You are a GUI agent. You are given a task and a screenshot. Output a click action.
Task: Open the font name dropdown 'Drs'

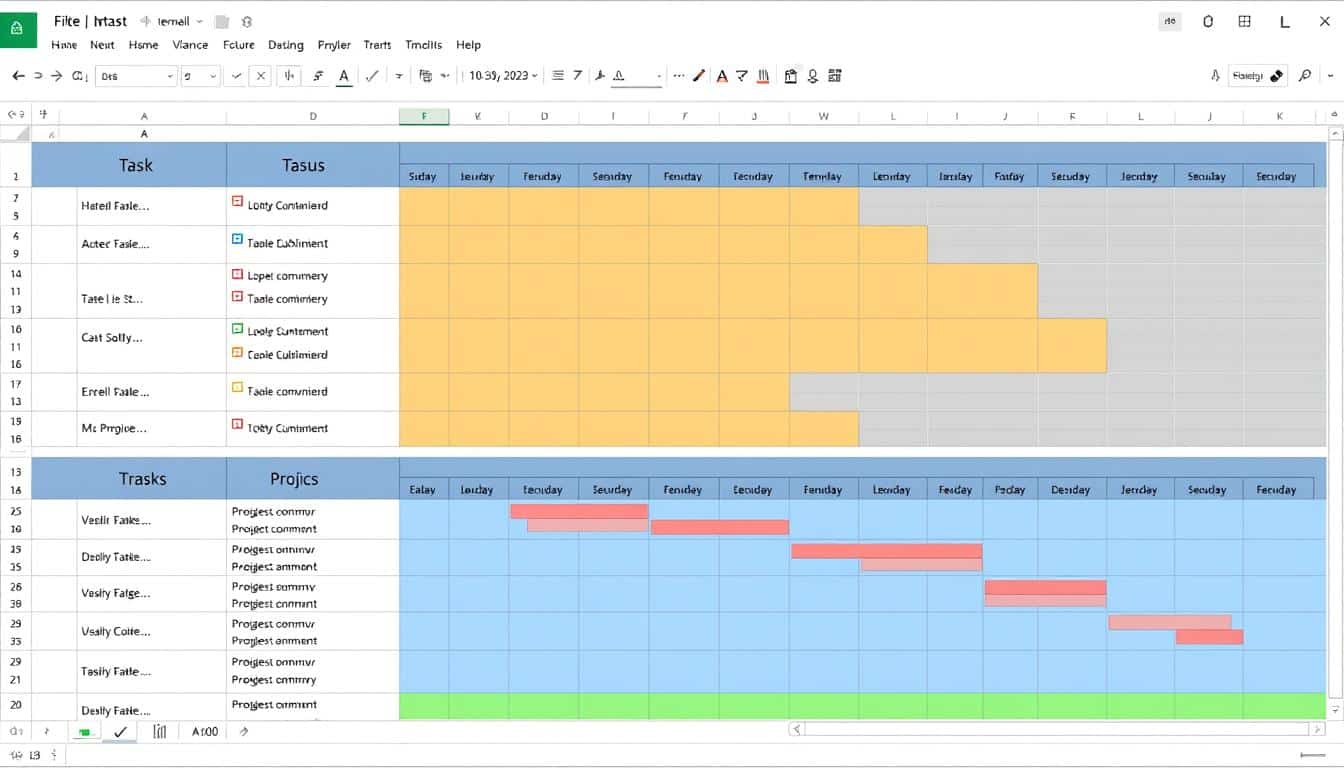pyautogui.click(x=137, y=76)
